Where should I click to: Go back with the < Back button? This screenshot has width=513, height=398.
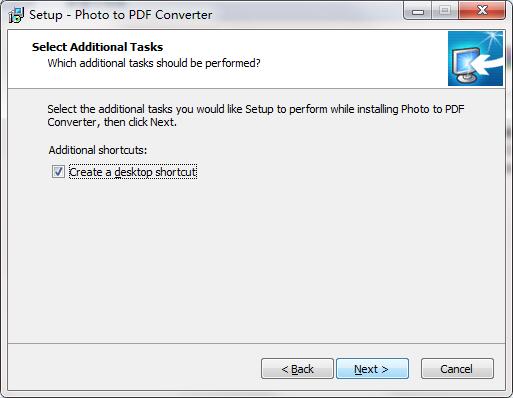[x=297, y=369]
